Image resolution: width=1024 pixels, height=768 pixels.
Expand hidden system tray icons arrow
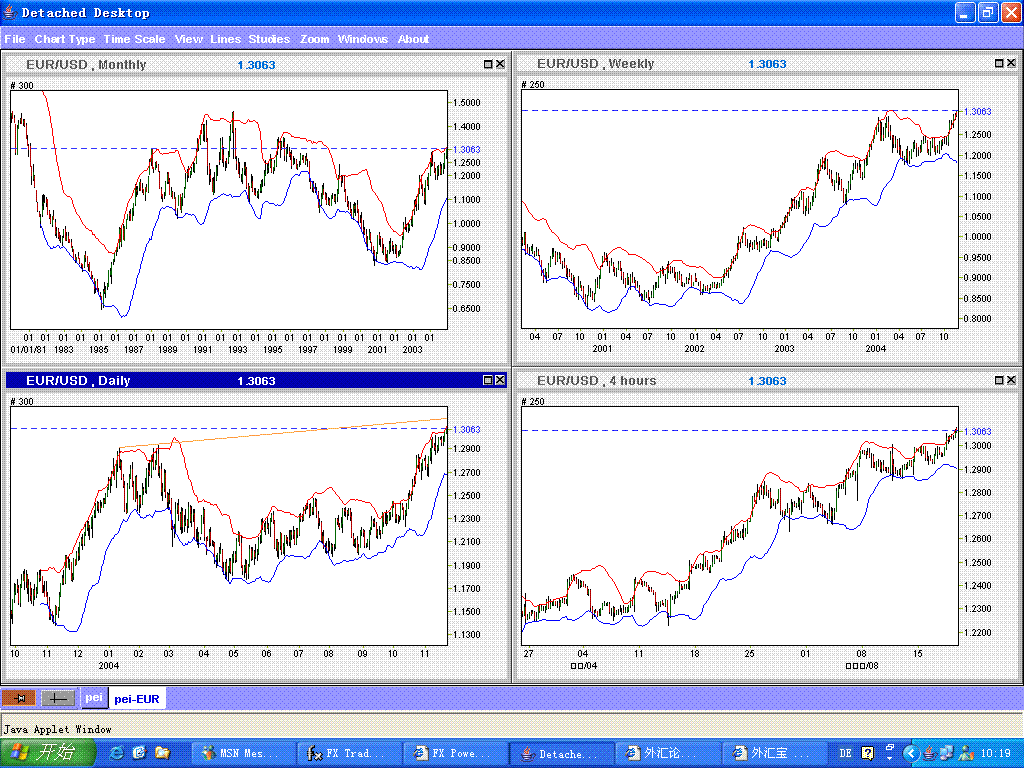pyautogui.click(x=911, y=754)
